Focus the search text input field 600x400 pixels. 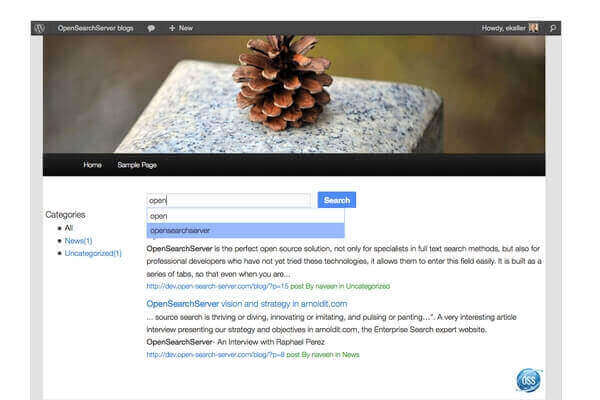coord(229,200)
